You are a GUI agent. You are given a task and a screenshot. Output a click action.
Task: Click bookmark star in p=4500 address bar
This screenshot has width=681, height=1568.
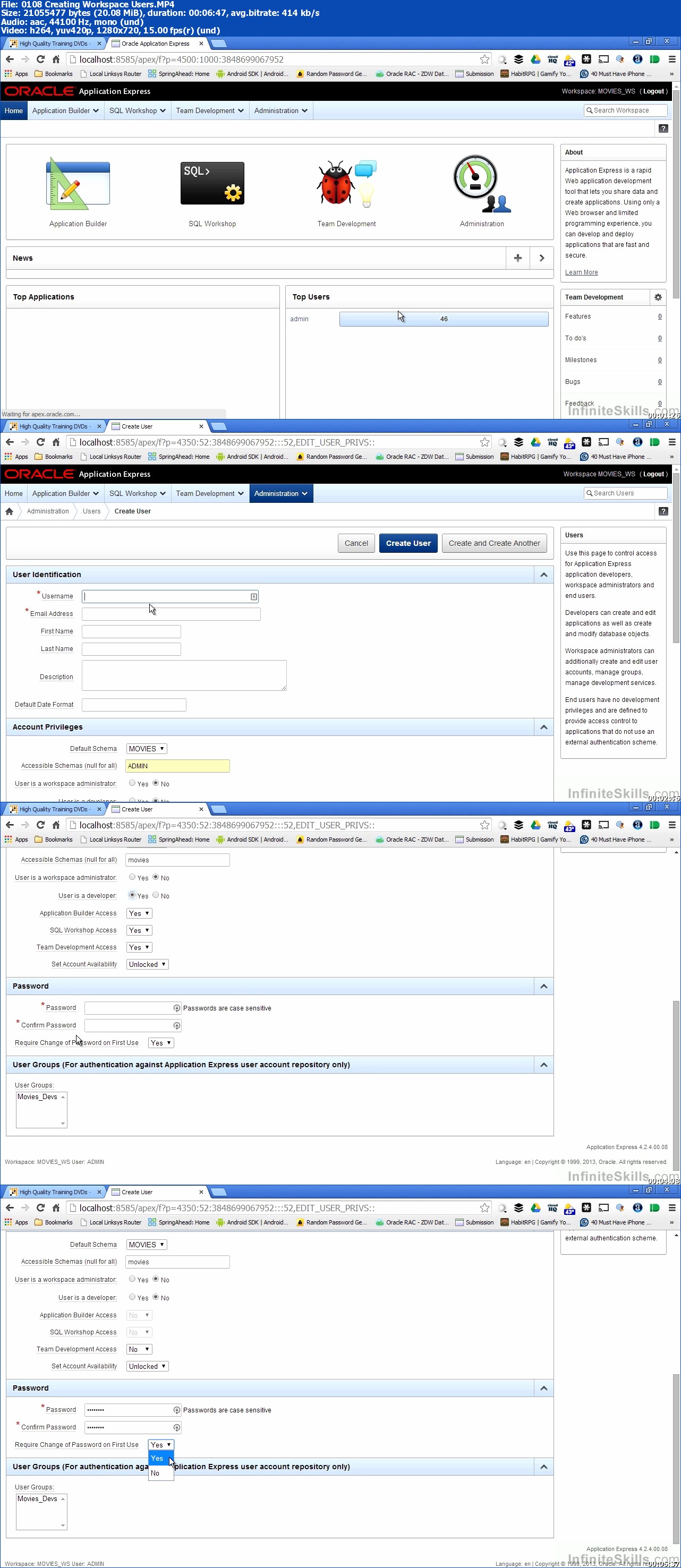pos(484,59)
